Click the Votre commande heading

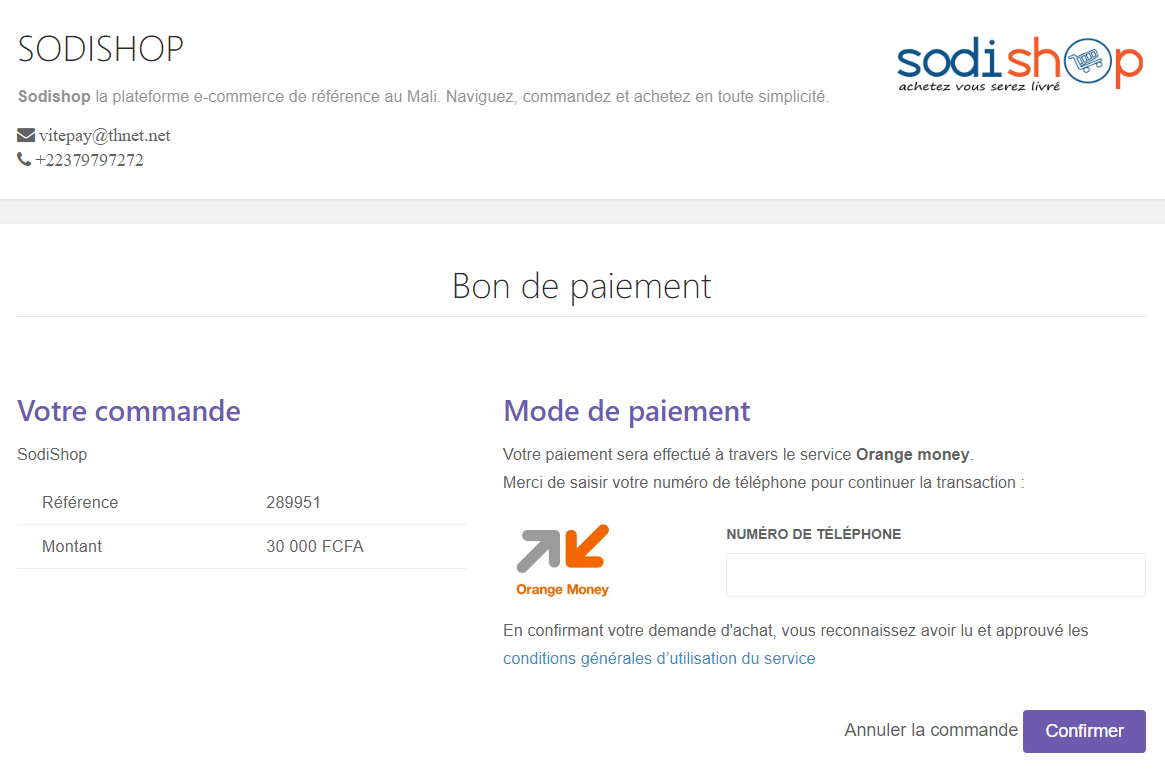(129, 411)
